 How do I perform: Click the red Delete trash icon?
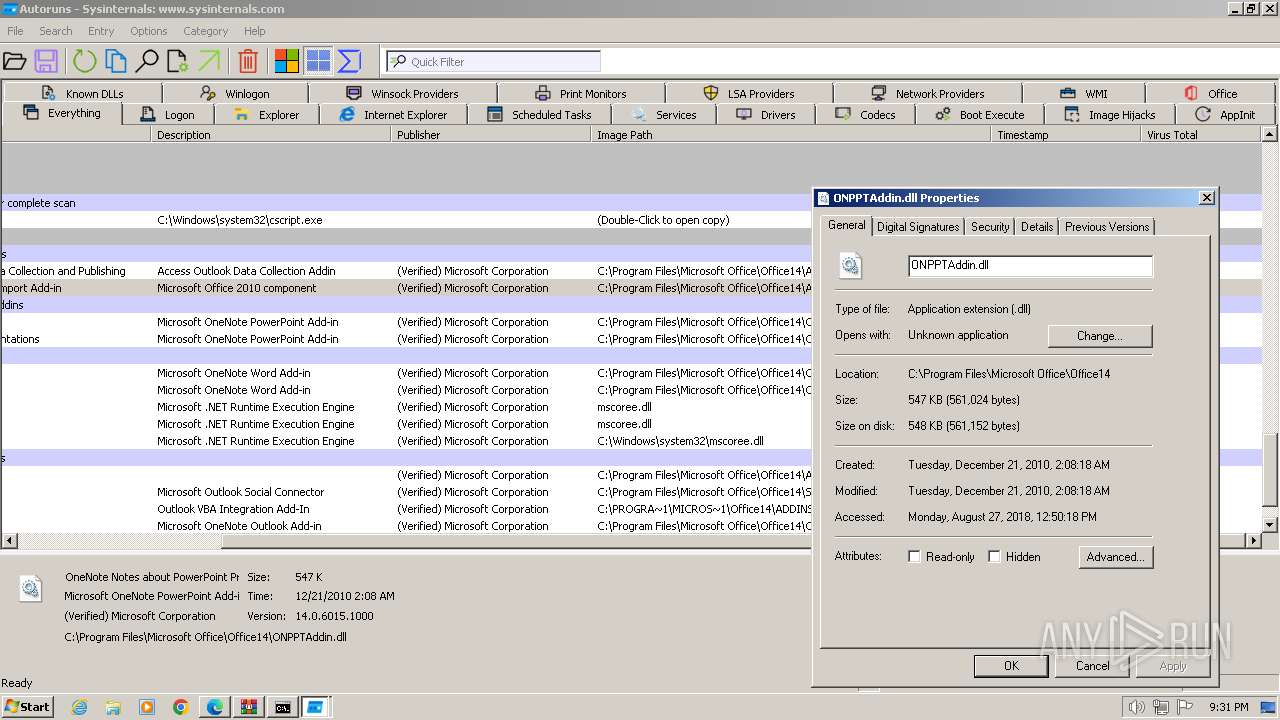[248, 62]
